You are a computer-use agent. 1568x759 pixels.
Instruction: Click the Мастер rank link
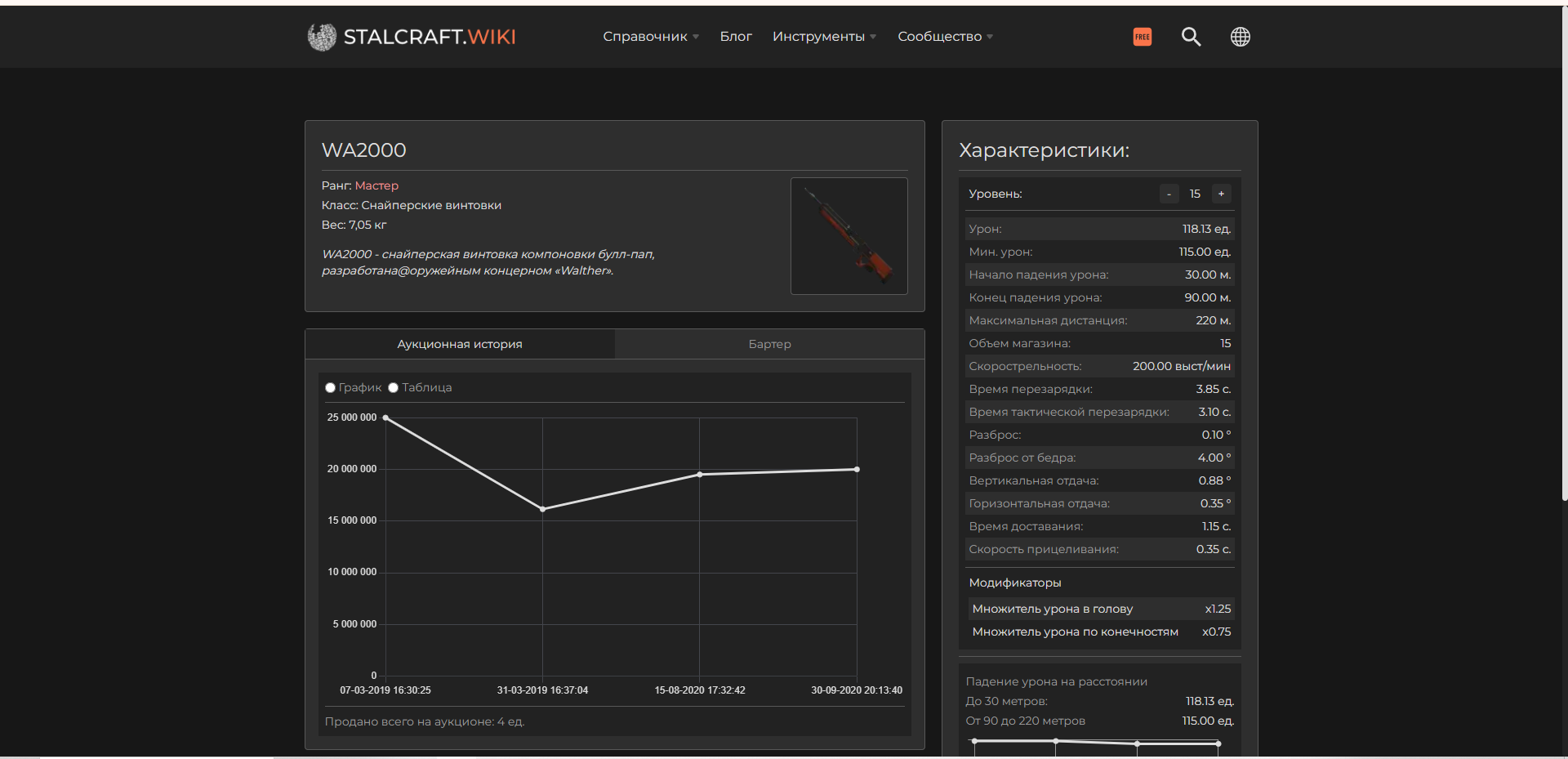(x=376, y=185)
